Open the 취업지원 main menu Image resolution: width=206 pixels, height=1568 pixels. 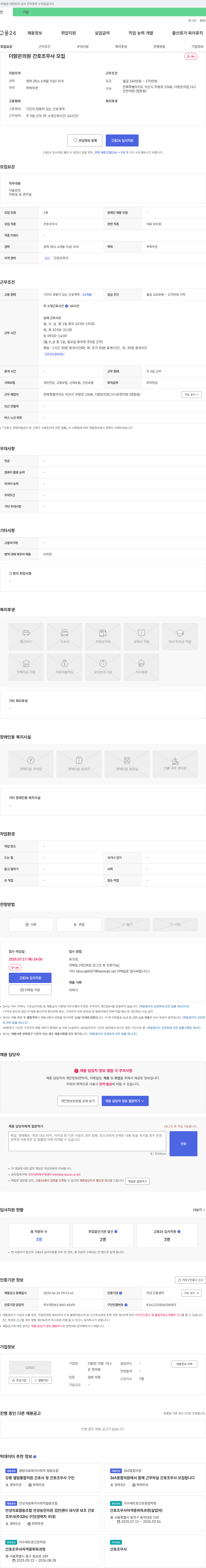[x=68, y=33]
